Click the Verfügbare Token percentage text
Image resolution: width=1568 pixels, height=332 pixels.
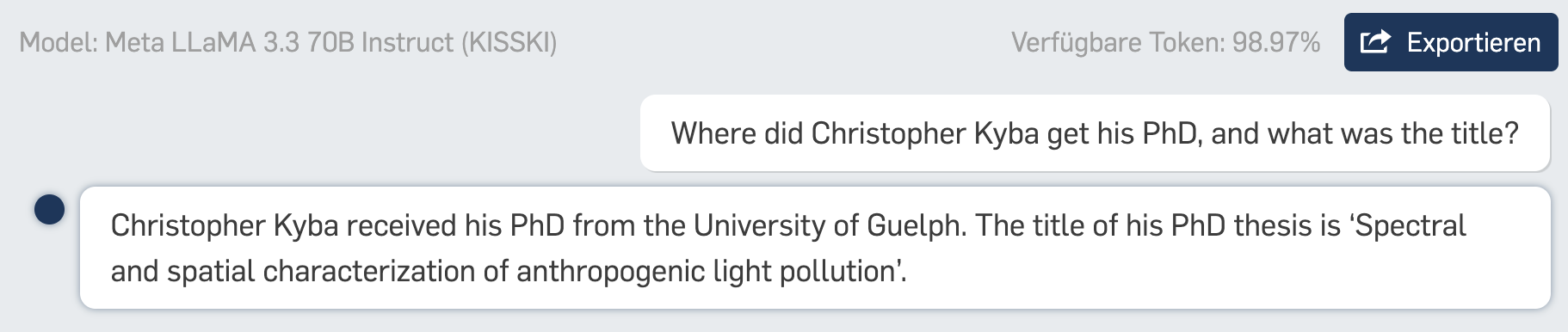[1165, 42]
